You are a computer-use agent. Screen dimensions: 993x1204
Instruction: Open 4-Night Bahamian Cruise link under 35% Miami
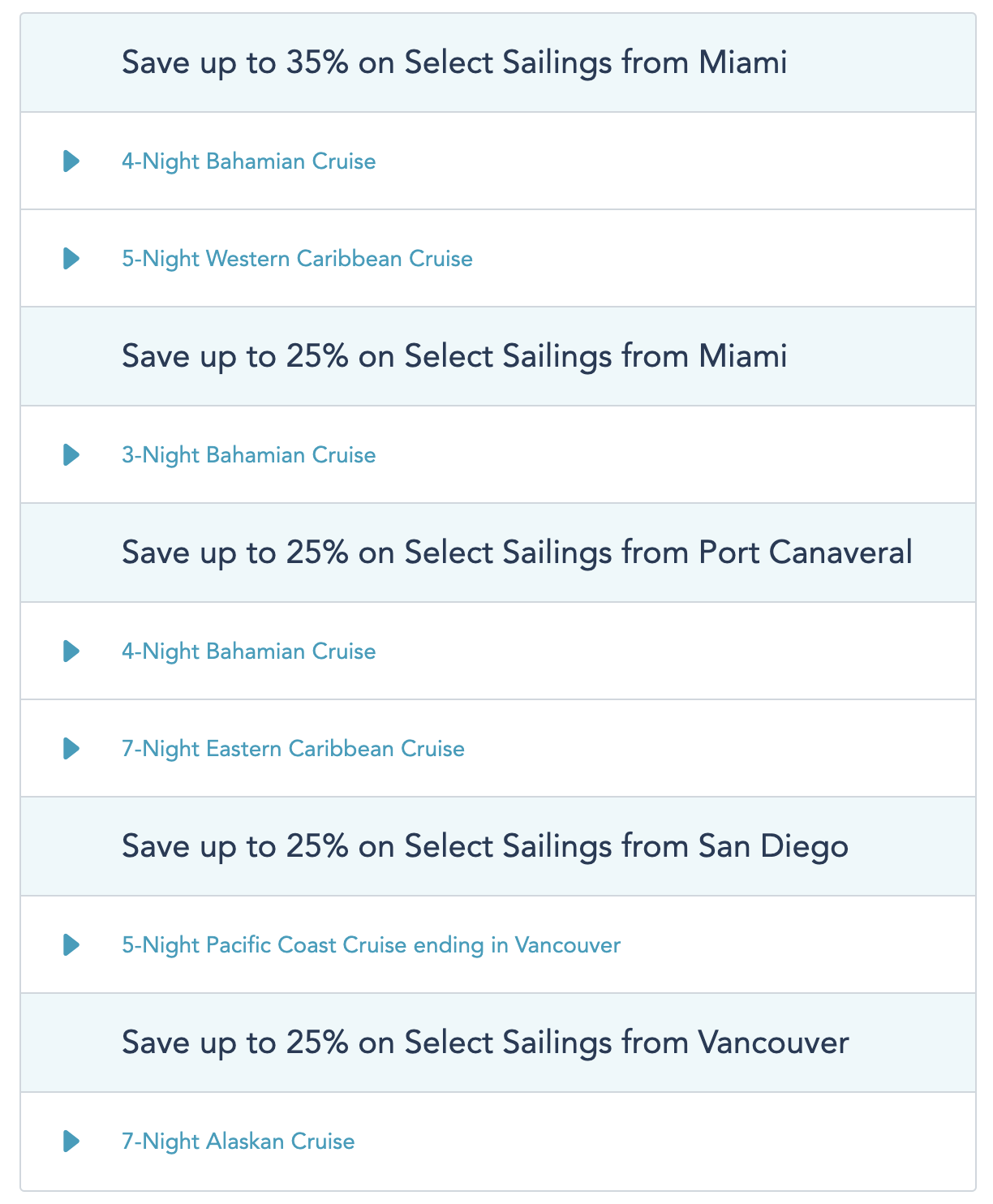pos(248,161)
